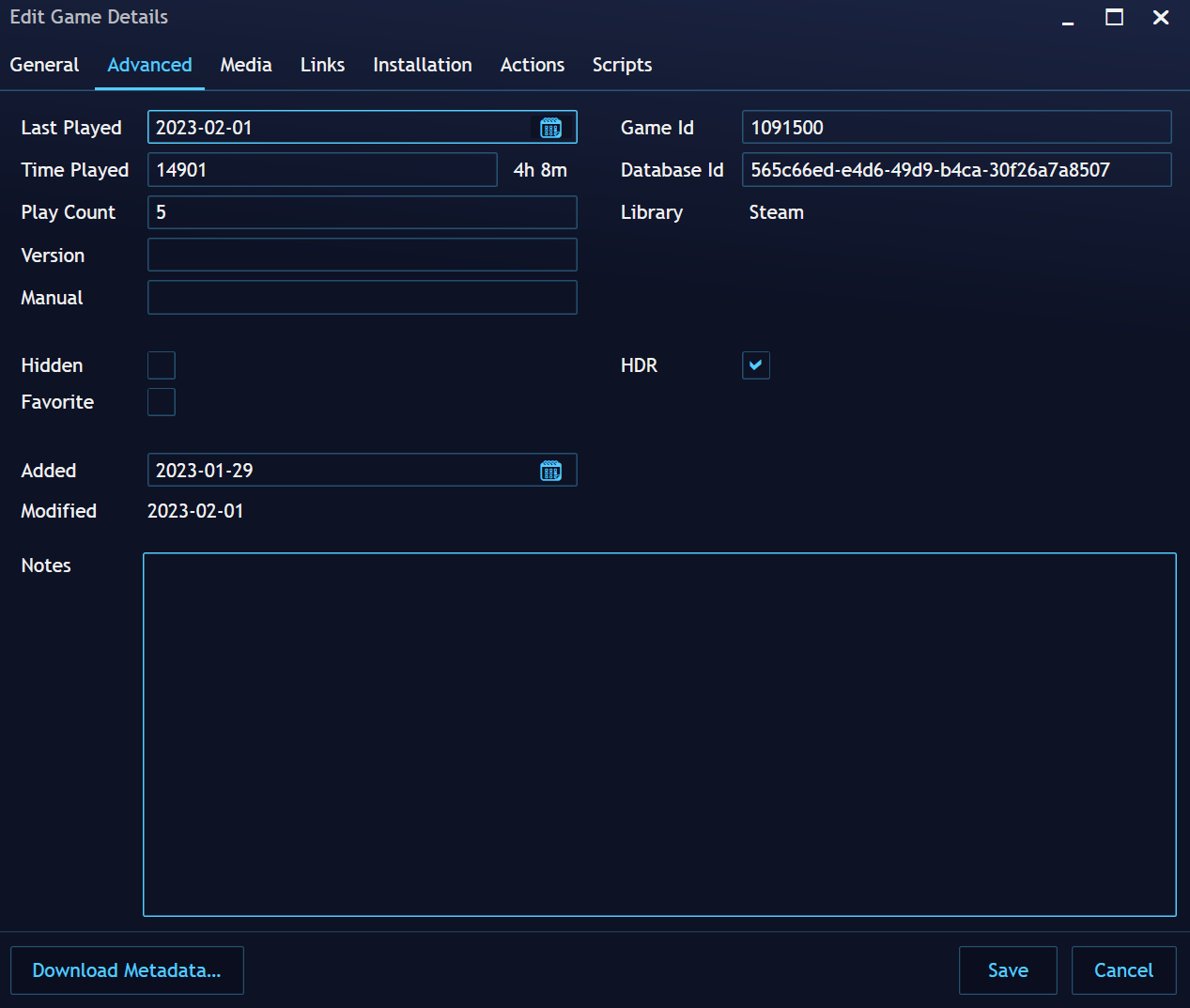Click inside the Time Played field

pos(322,169)
